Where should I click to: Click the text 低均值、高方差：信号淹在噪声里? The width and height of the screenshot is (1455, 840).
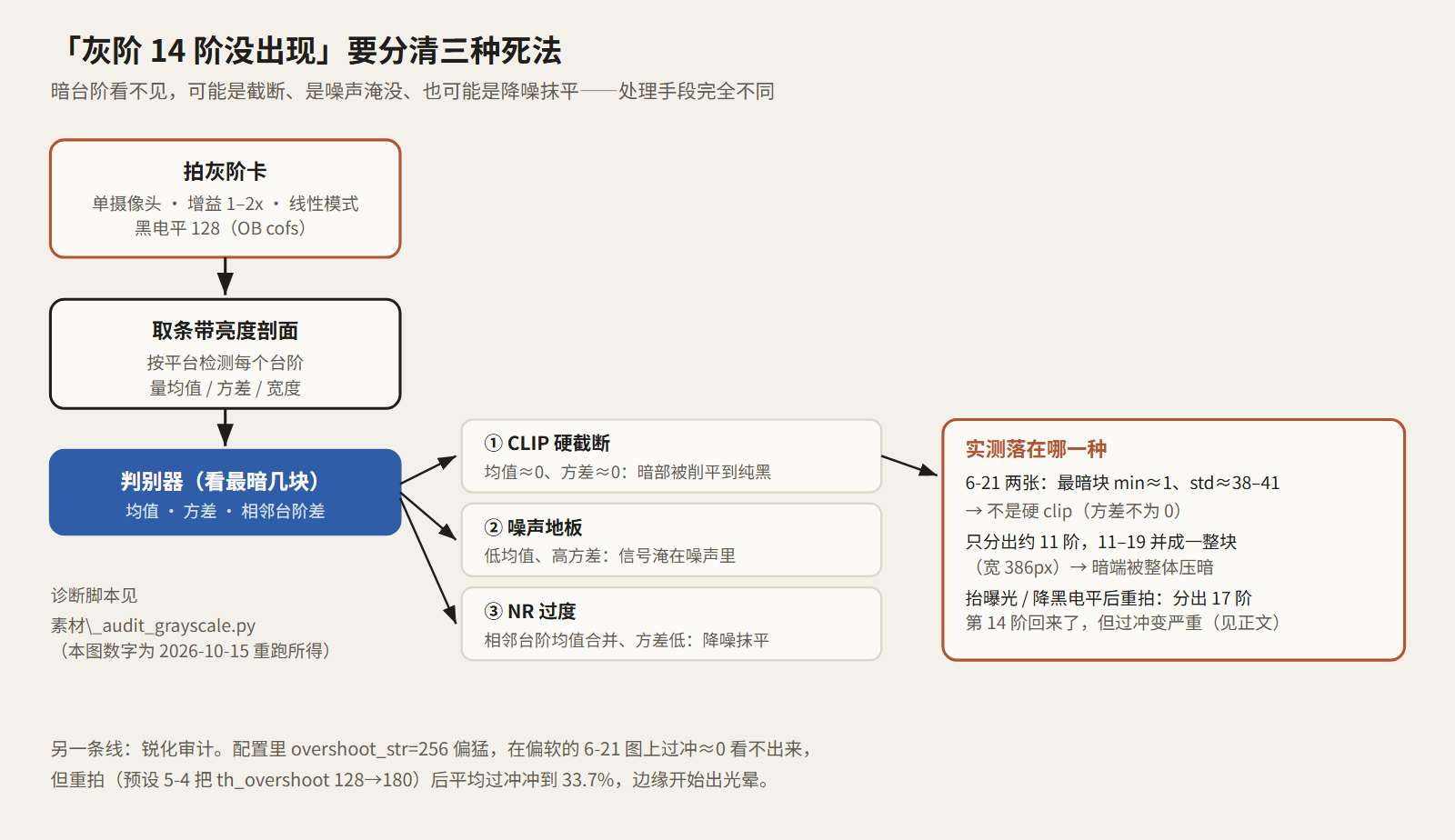tap(610, 555)
